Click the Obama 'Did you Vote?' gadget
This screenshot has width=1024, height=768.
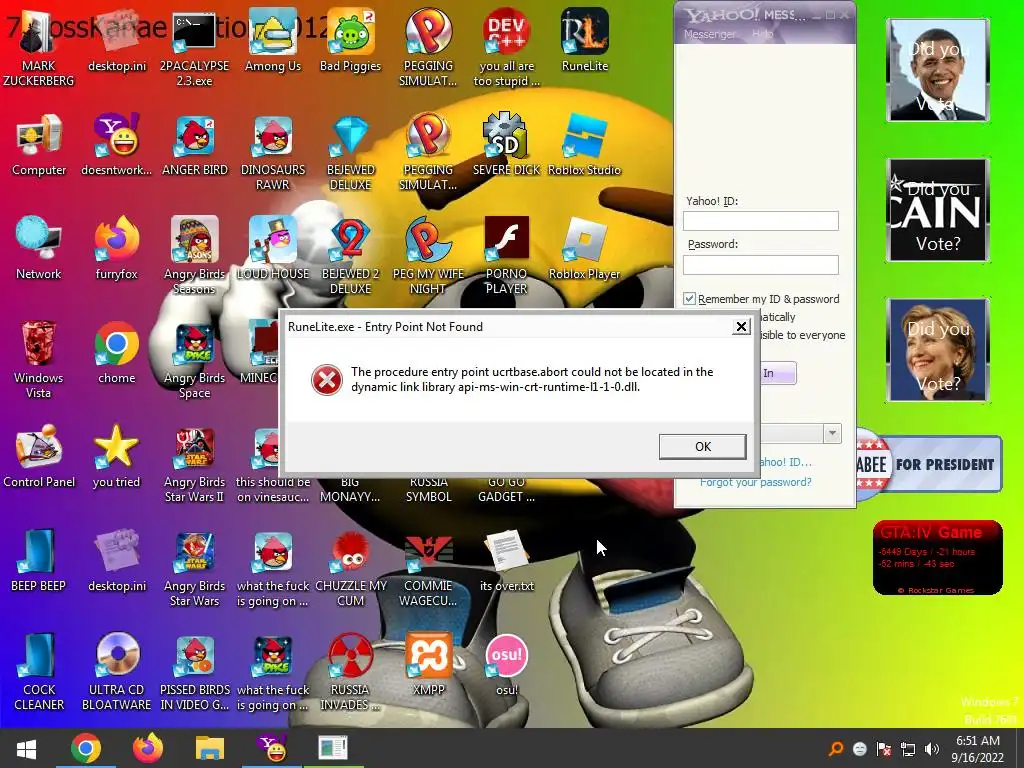(x=938, y=70)
